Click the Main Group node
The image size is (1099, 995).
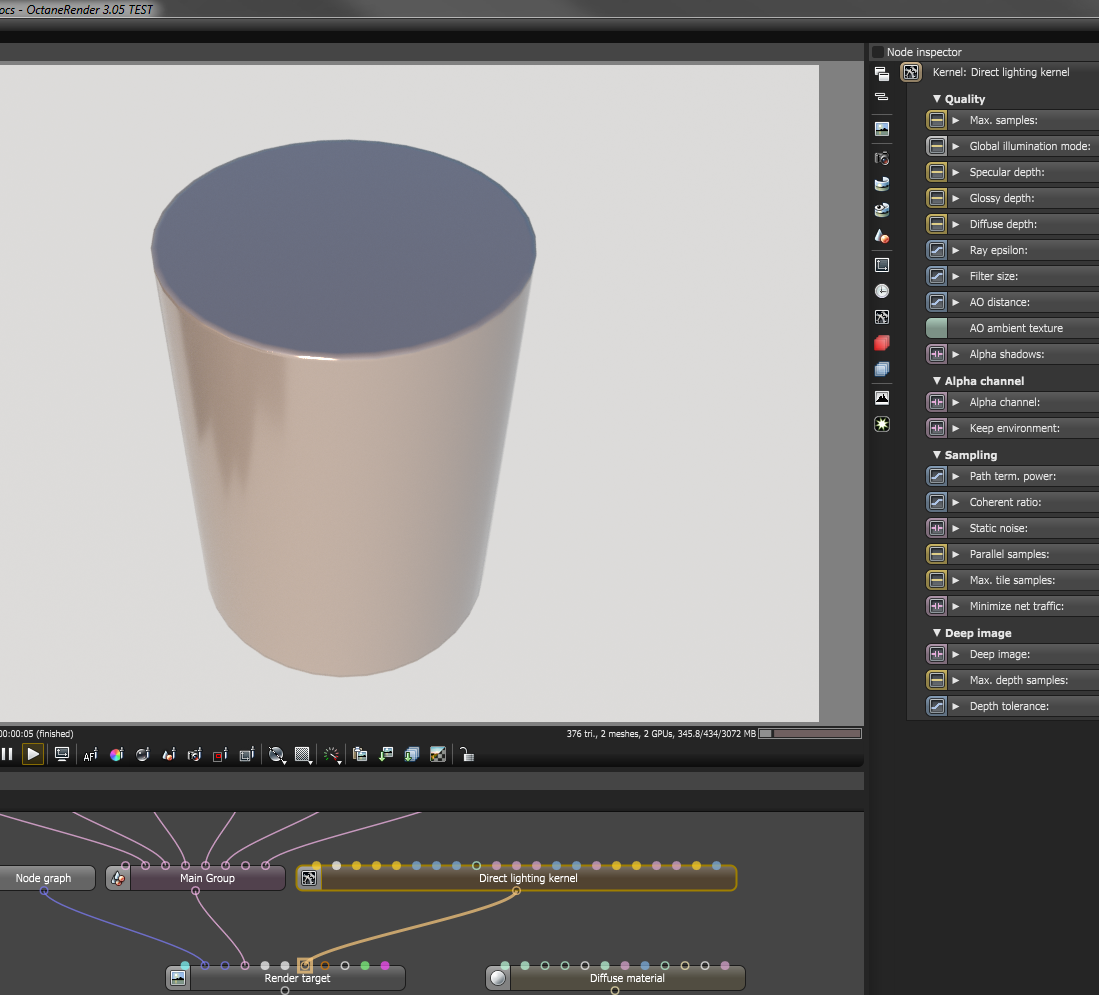pyautogui.click(x=207, y=878)
